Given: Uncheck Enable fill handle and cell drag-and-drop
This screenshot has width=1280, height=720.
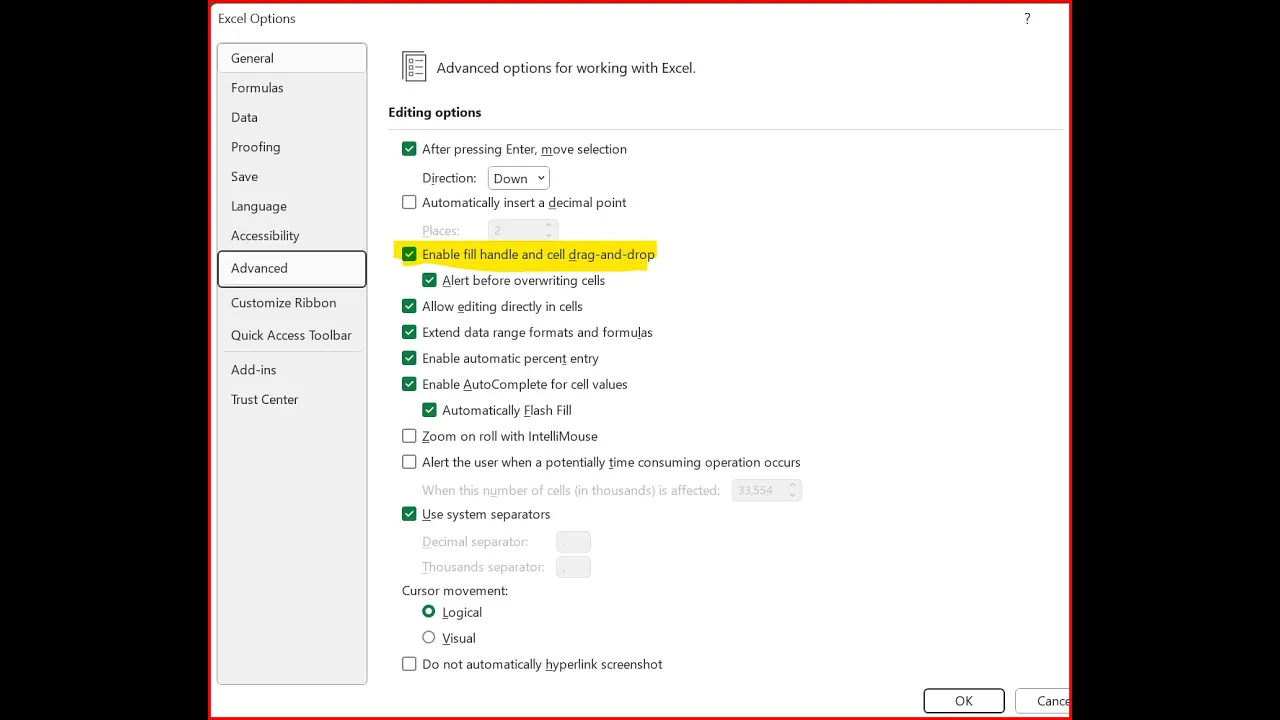Looking at the screenshot, I should 409,254.
